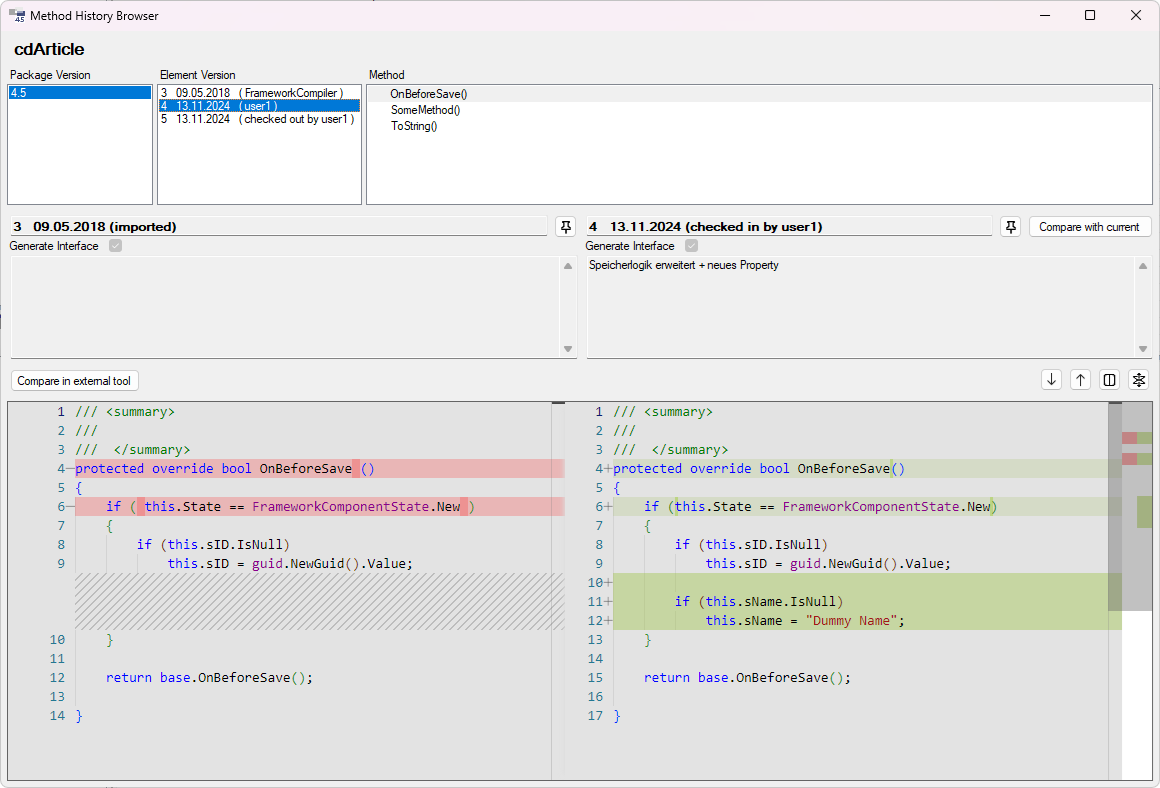Toggle left Generate Interface checkbox
Image resolution: width=1160 pixels, height=788 pixels.
click(x=115, y=246)
